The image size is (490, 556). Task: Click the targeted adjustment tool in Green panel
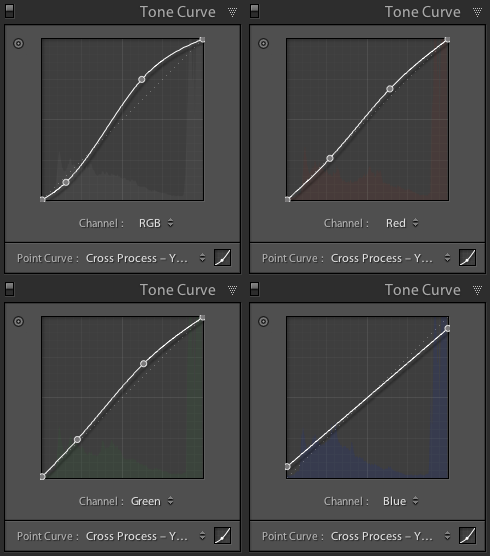click(x=18, y=322)
